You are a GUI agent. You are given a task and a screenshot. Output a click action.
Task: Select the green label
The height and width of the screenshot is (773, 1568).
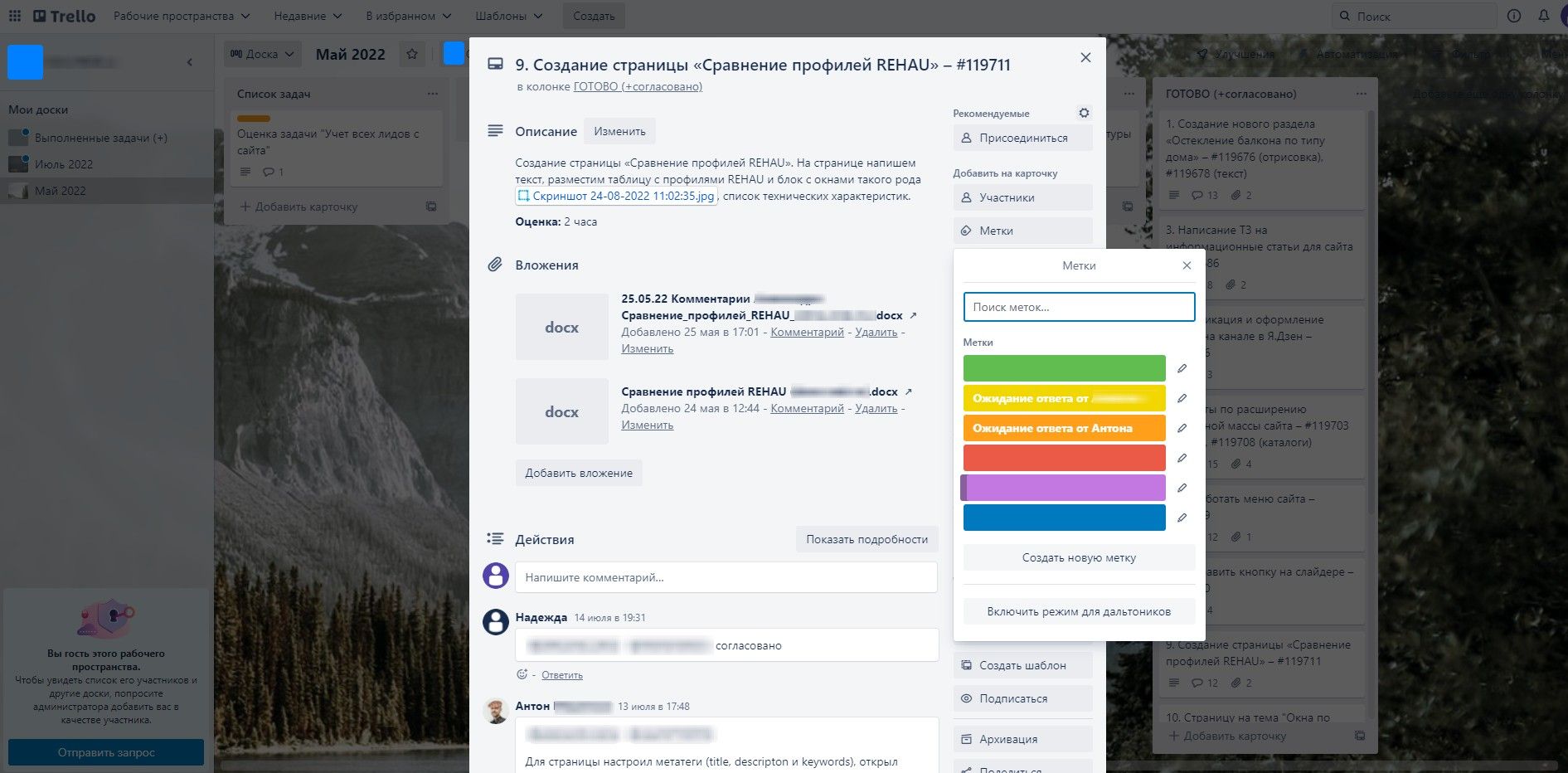1064,368
